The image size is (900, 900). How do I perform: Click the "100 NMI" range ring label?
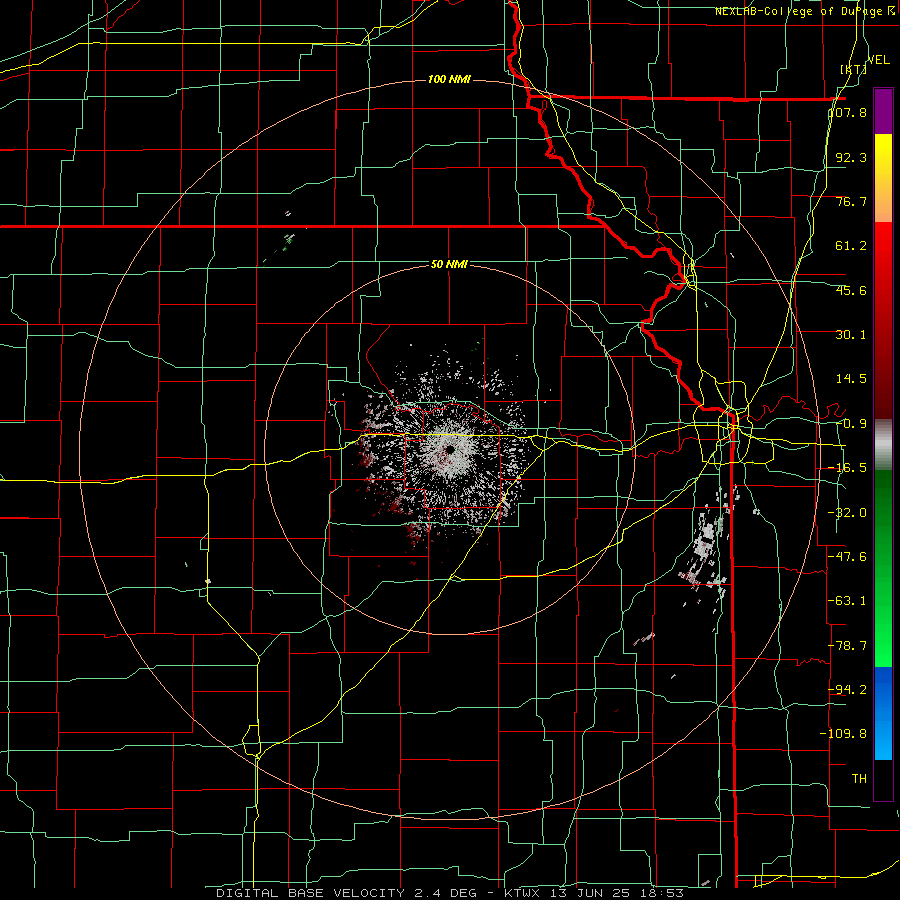[x=449, y=79]
